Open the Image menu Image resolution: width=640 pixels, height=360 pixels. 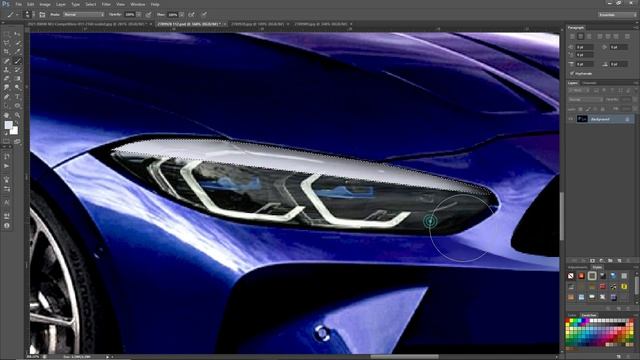click(x=45, y=4)
